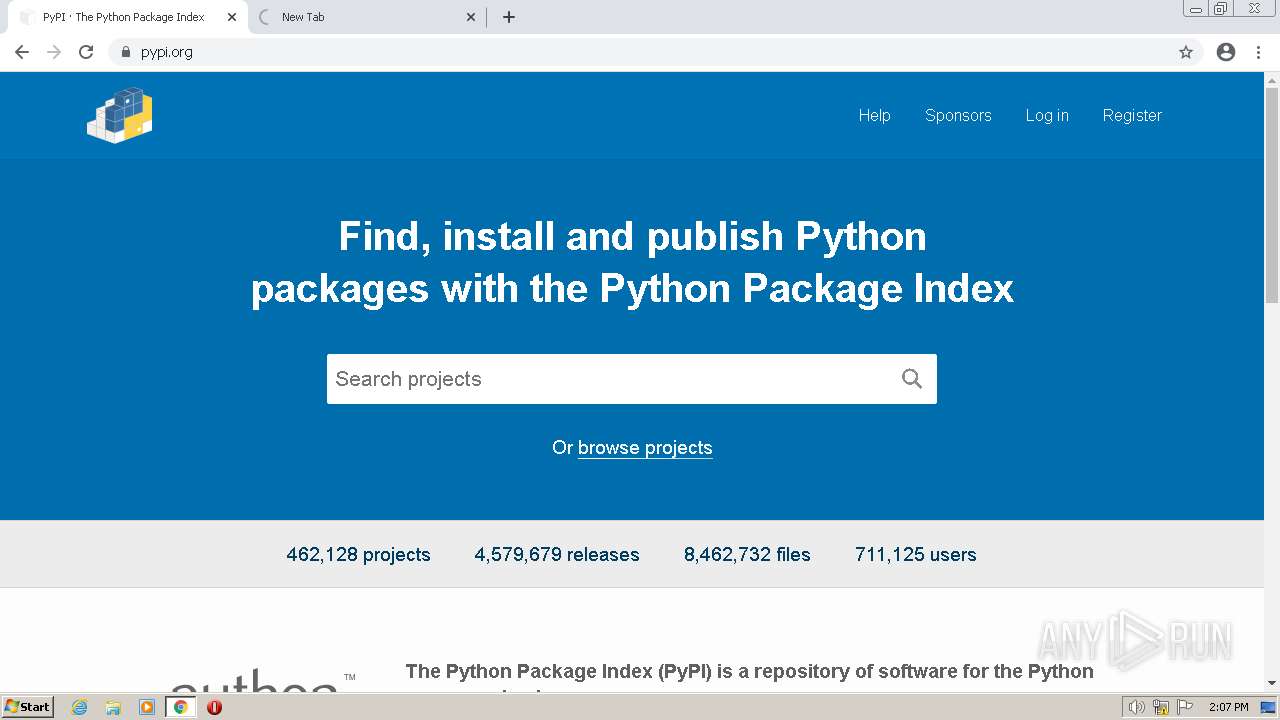Click the network tray icon
The height and width of the screenshot is (720, 1280).
pos(1161,707)
